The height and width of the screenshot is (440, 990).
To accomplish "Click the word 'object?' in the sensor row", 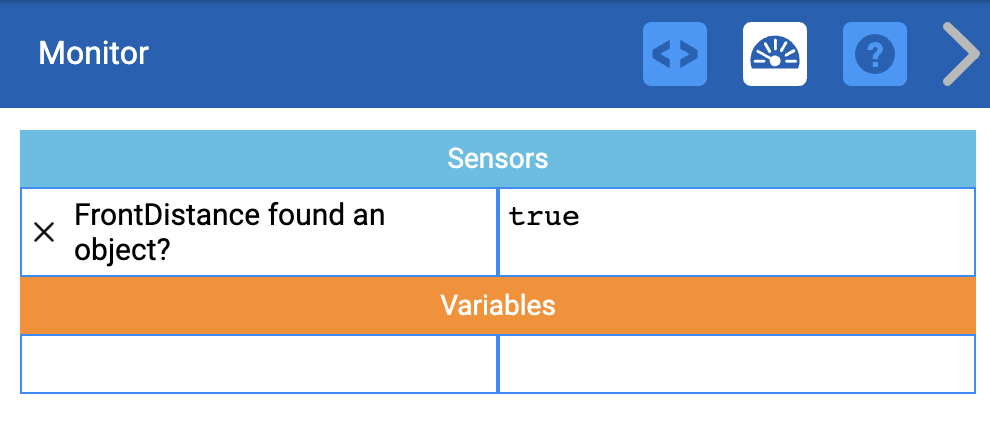I will pos(121,249).
